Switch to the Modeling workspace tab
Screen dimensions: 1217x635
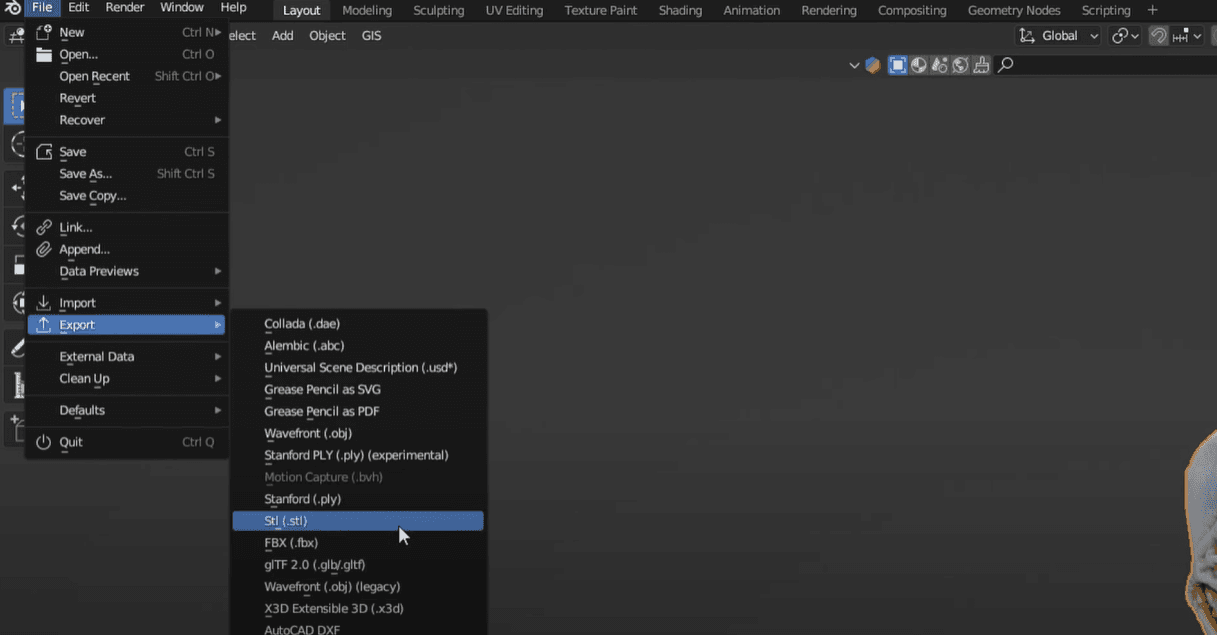pos(367,10)
